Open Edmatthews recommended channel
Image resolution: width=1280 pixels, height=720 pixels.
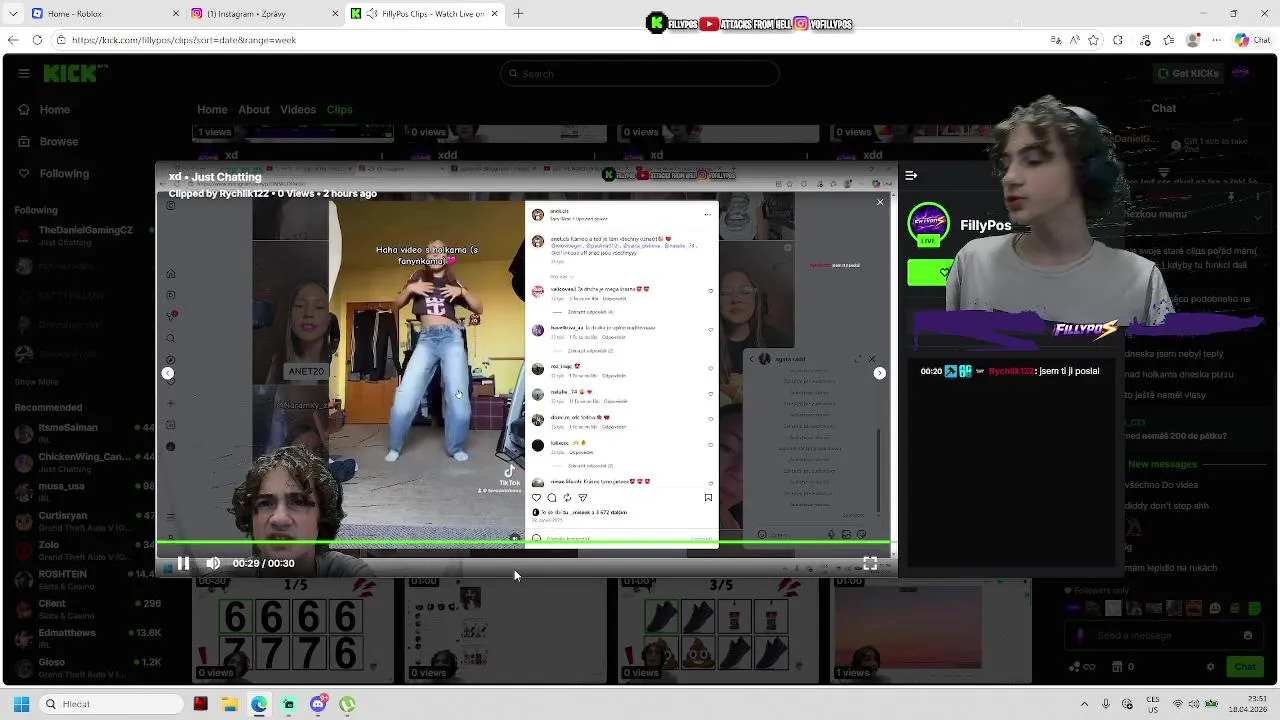(x=85, y=638)
